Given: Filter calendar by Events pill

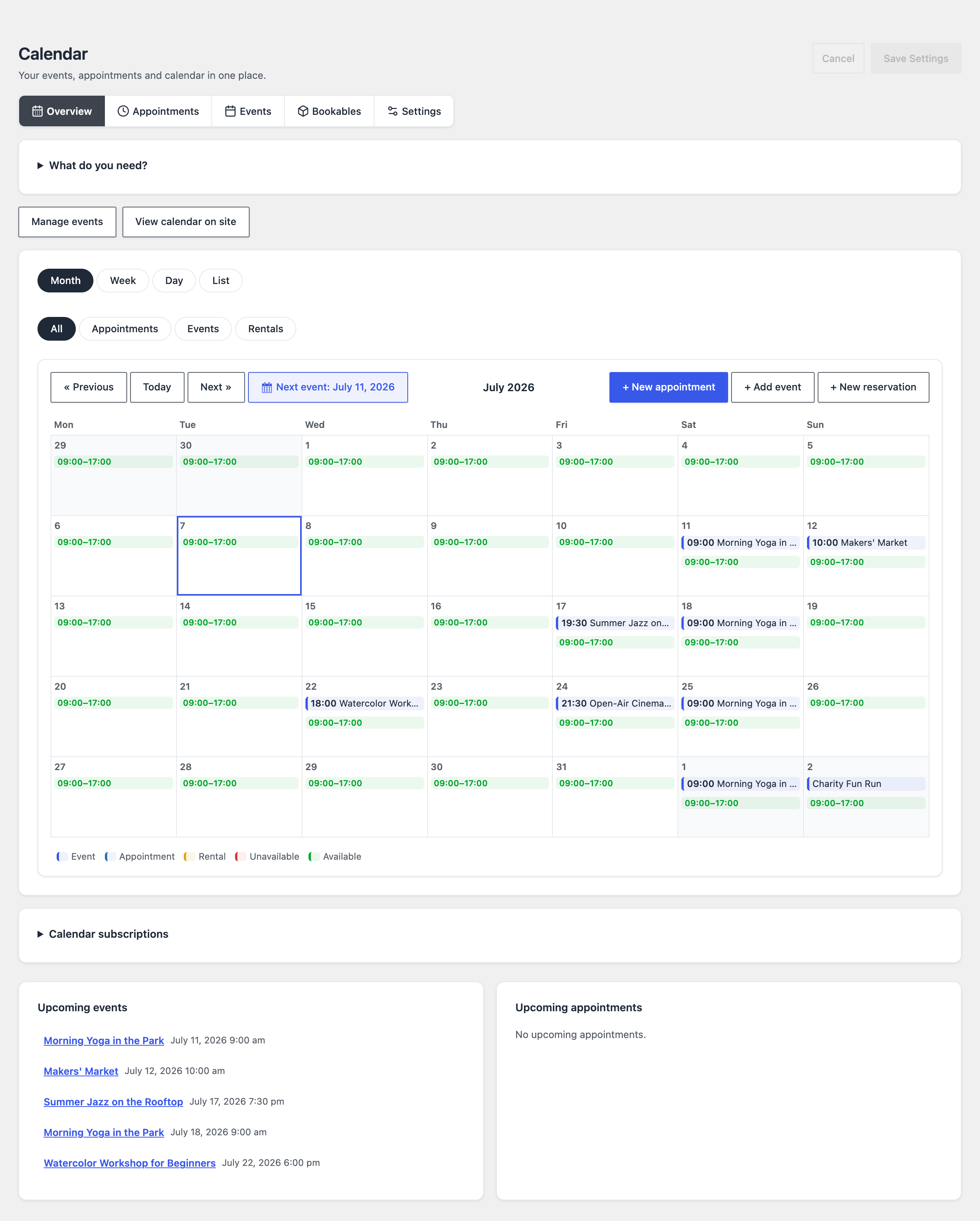Looking at the screenshot, I should coord(203,328).
